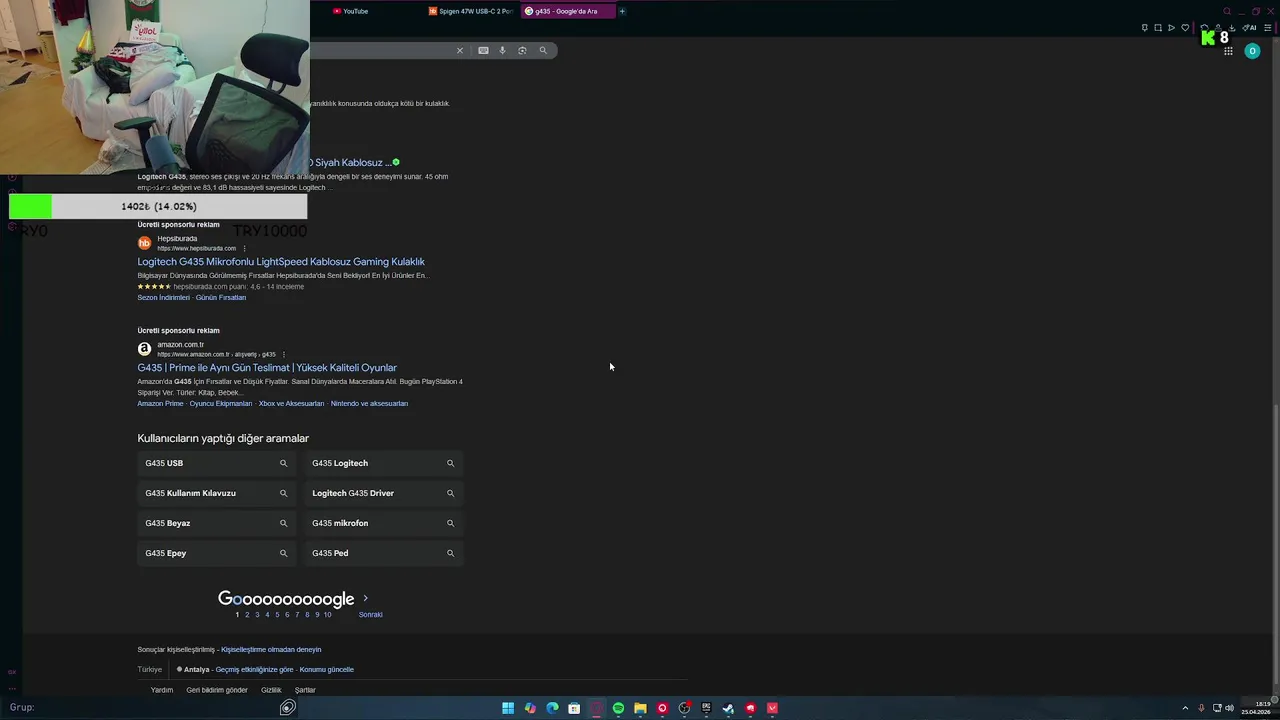Screen dimensions: 1280x720
Task: Click the magnifier search button in search bar
Action: point(543,50)
